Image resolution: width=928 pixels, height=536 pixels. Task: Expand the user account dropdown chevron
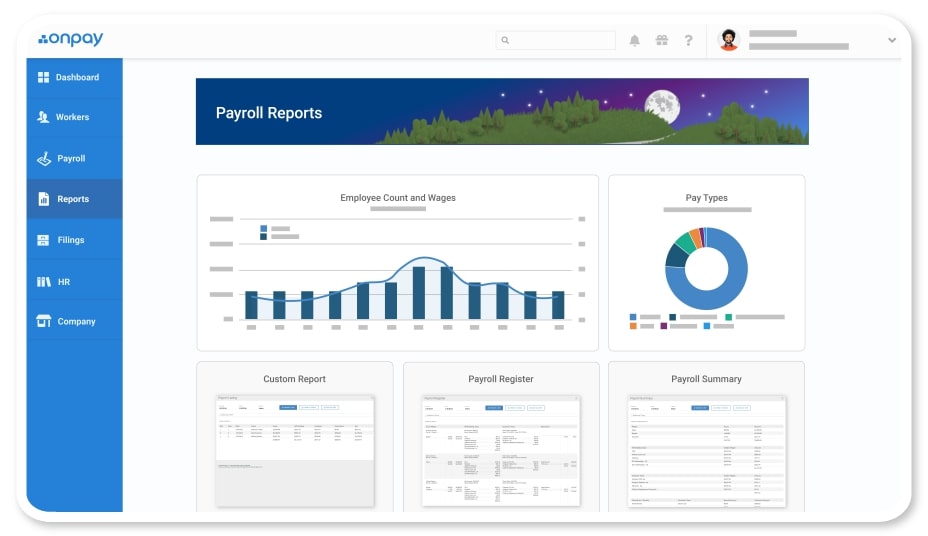click(891, 41)
